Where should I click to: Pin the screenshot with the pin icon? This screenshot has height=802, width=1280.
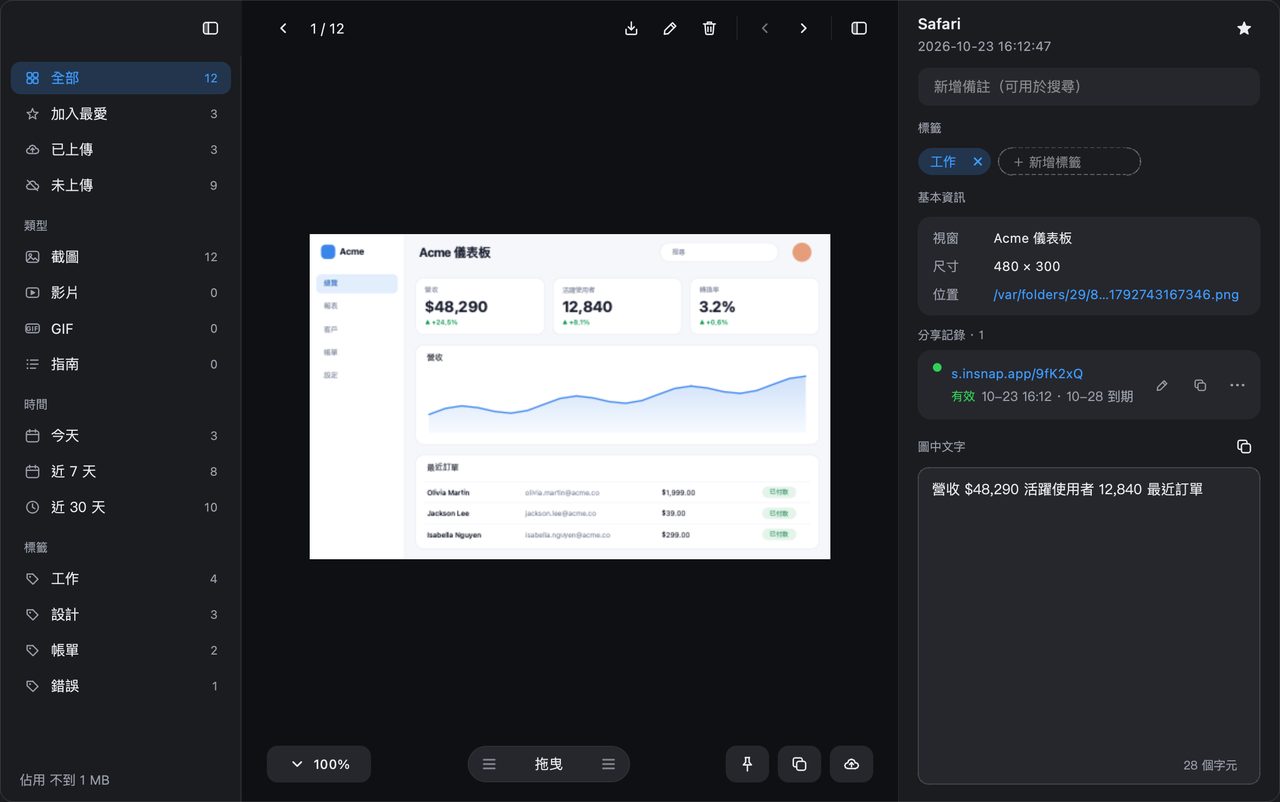click(x=747, y=764)
